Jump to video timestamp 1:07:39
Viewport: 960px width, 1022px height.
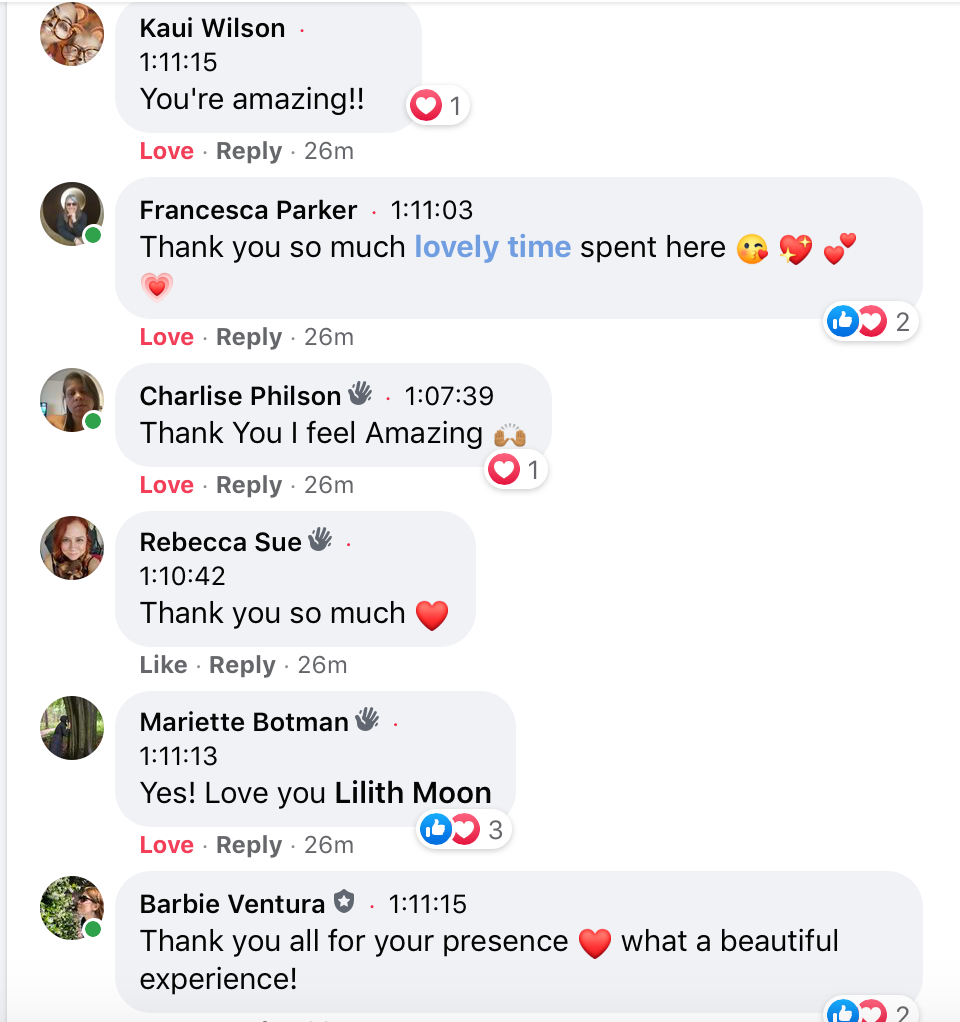click(x=449, y=396)
